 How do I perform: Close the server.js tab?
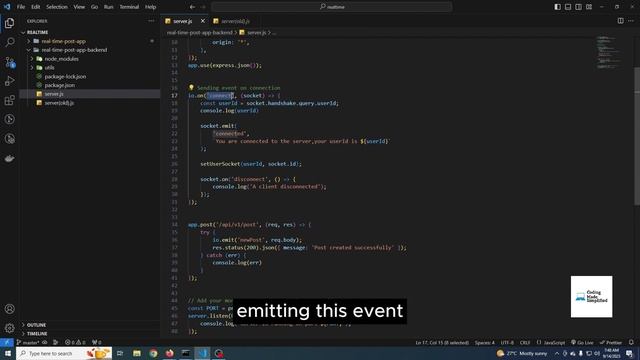tap(203, 21)
